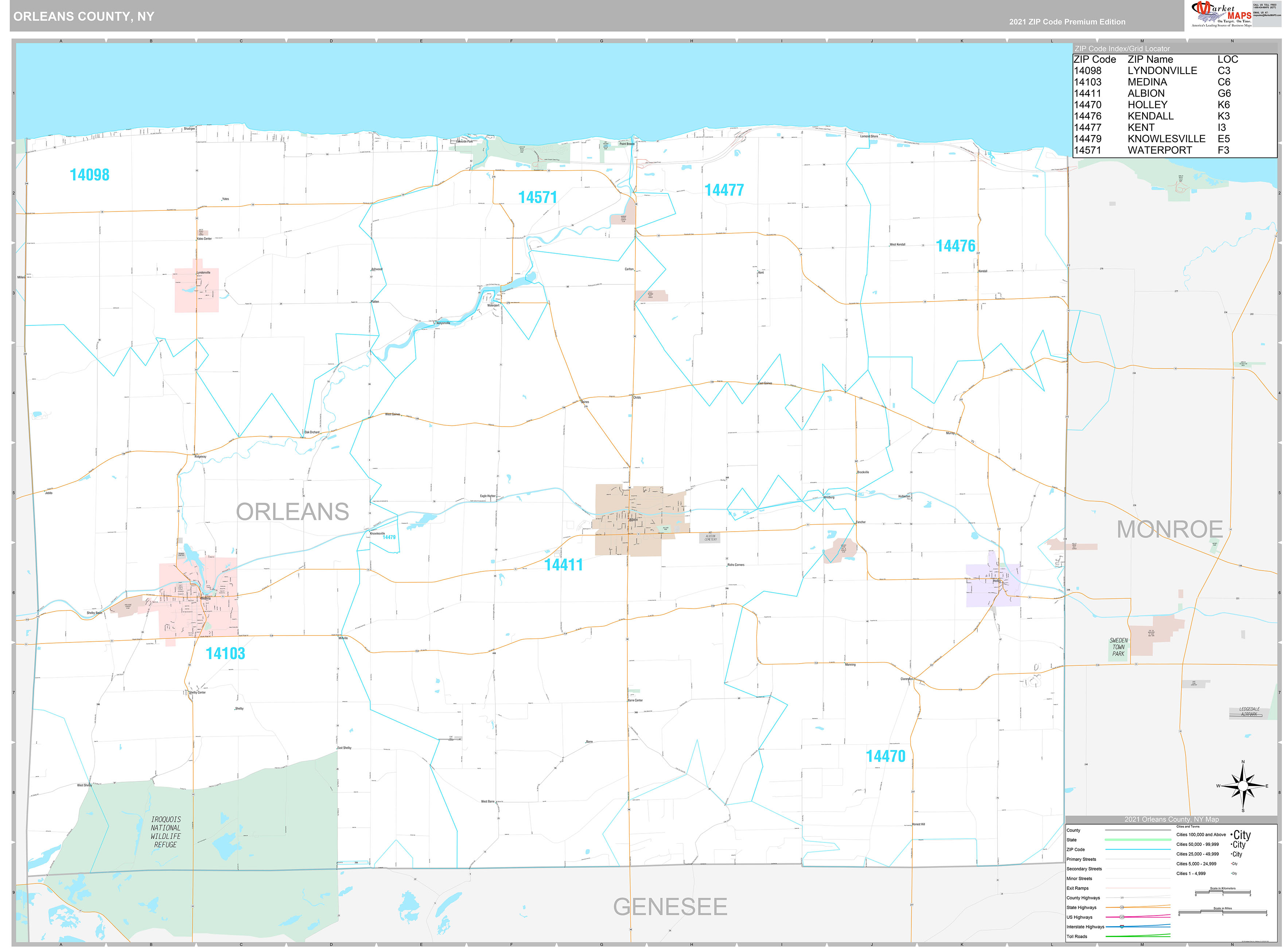Image resolution: width=1288 pixels, height=948 pixels.
Task: Click the Scale in Miles bar
Action: [x=1223, y=912]
